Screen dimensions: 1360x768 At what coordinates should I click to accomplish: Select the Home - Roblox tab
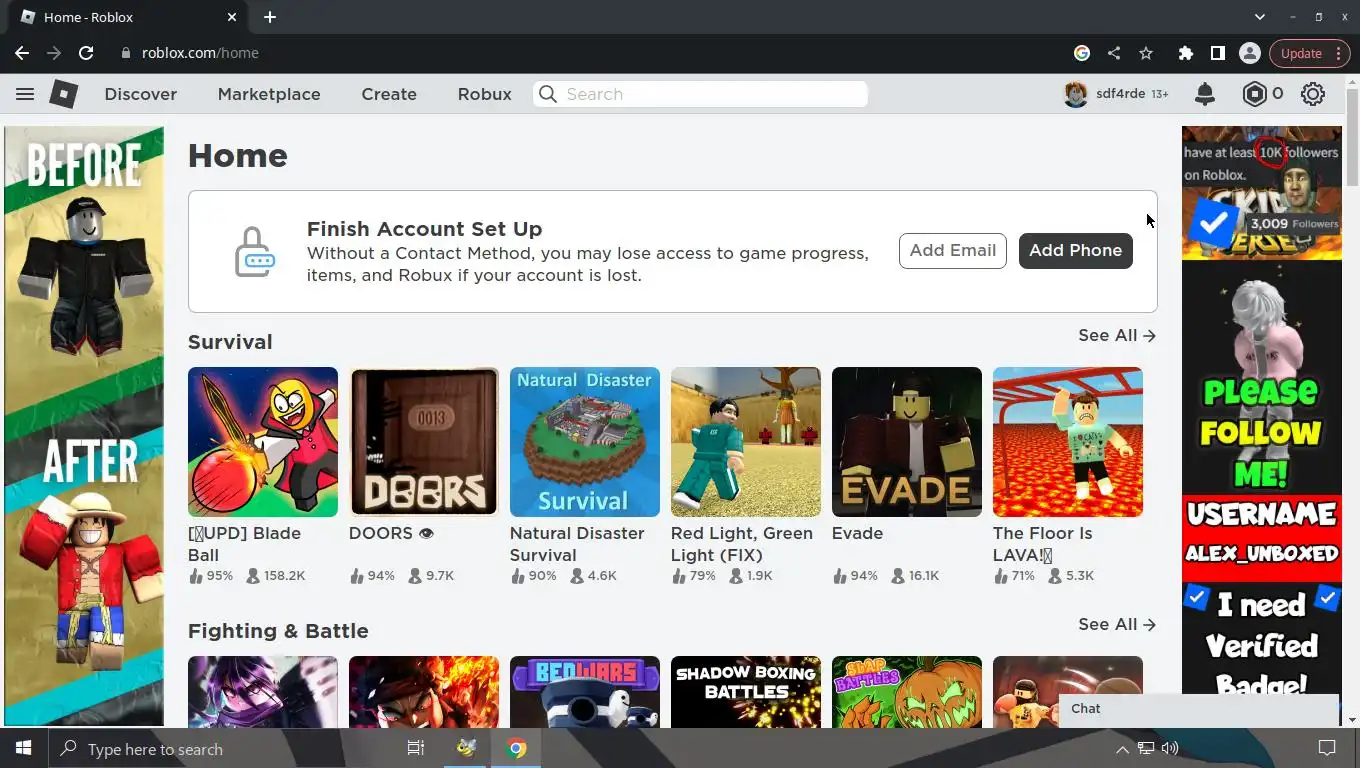pos(128,17)
